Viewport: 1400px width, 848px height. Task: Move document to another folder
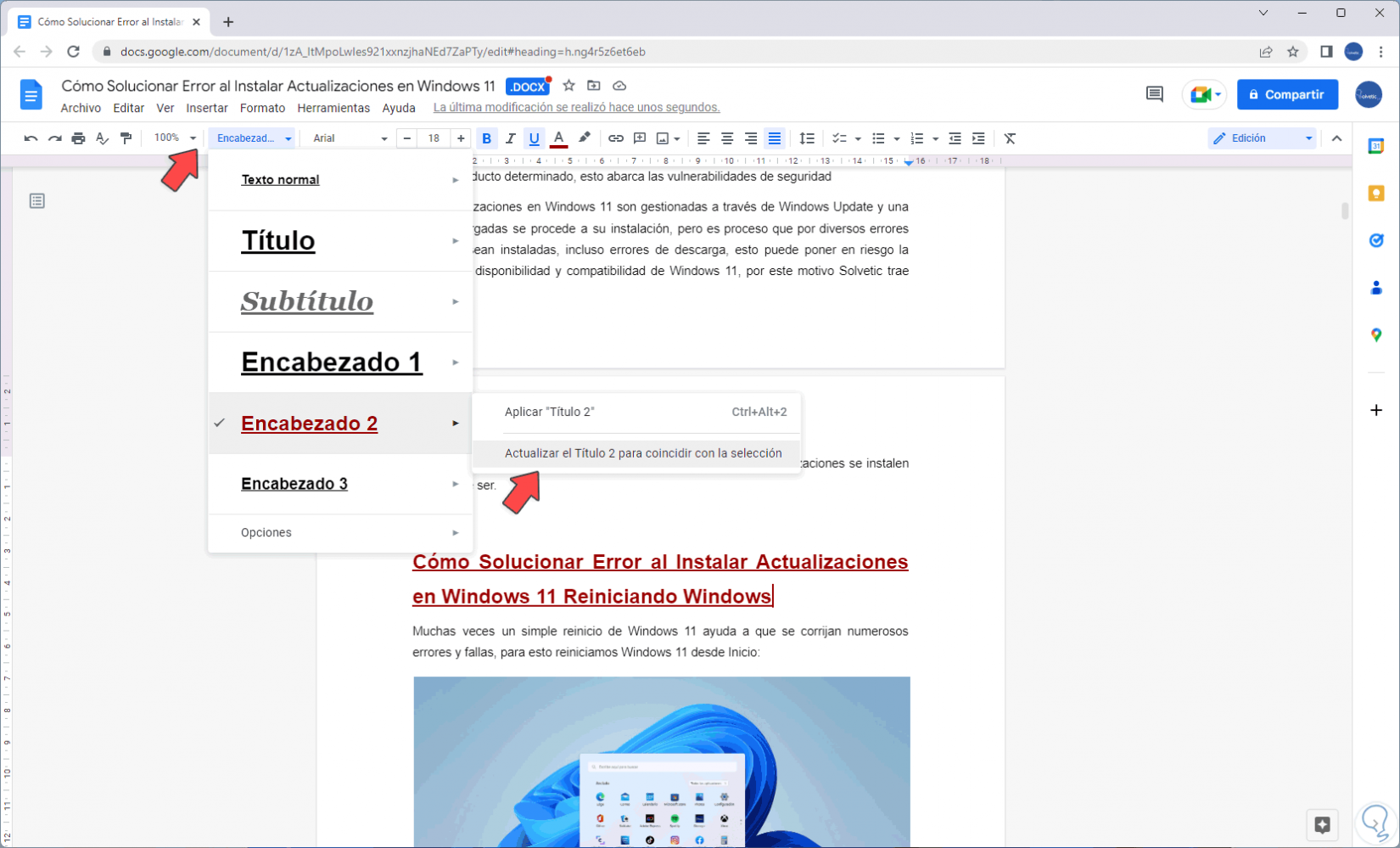594,86
